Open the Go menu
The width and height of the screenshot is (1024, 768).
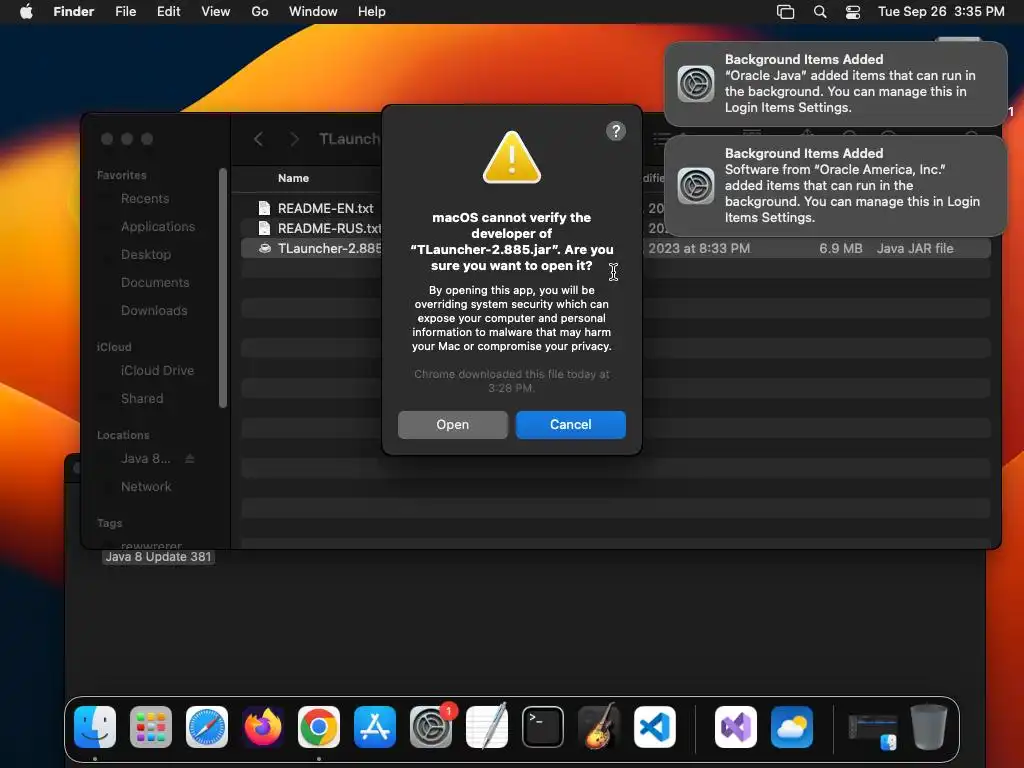pos(260,12)
